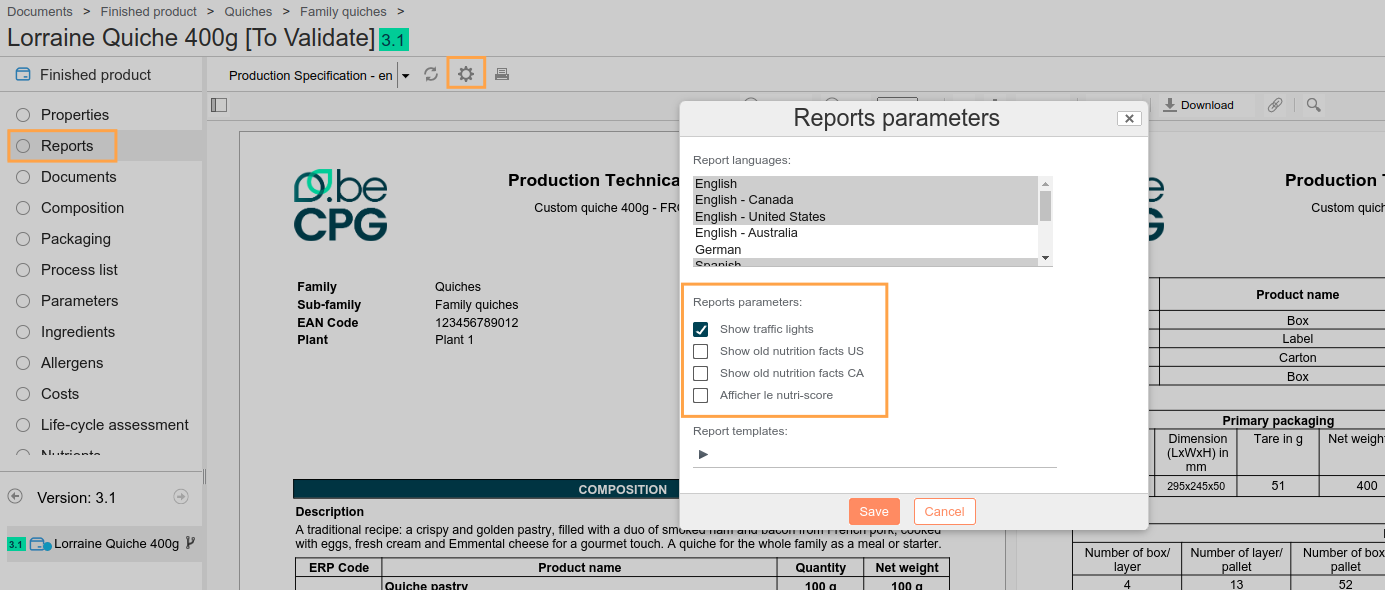Open Parameters section
The width and height of the screenshot is (1385, 590).
point(79,301)
